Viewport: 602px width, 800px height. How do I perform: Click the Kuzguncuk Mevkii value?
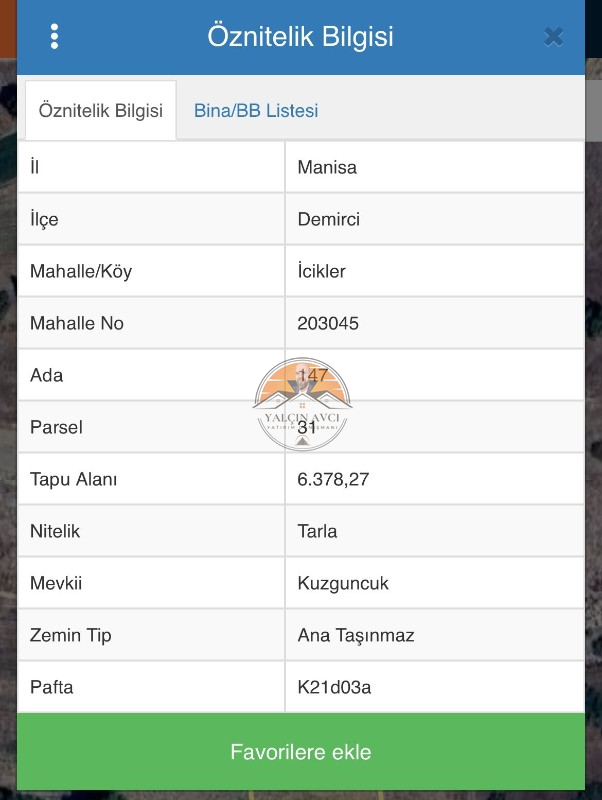coord(343,583)
